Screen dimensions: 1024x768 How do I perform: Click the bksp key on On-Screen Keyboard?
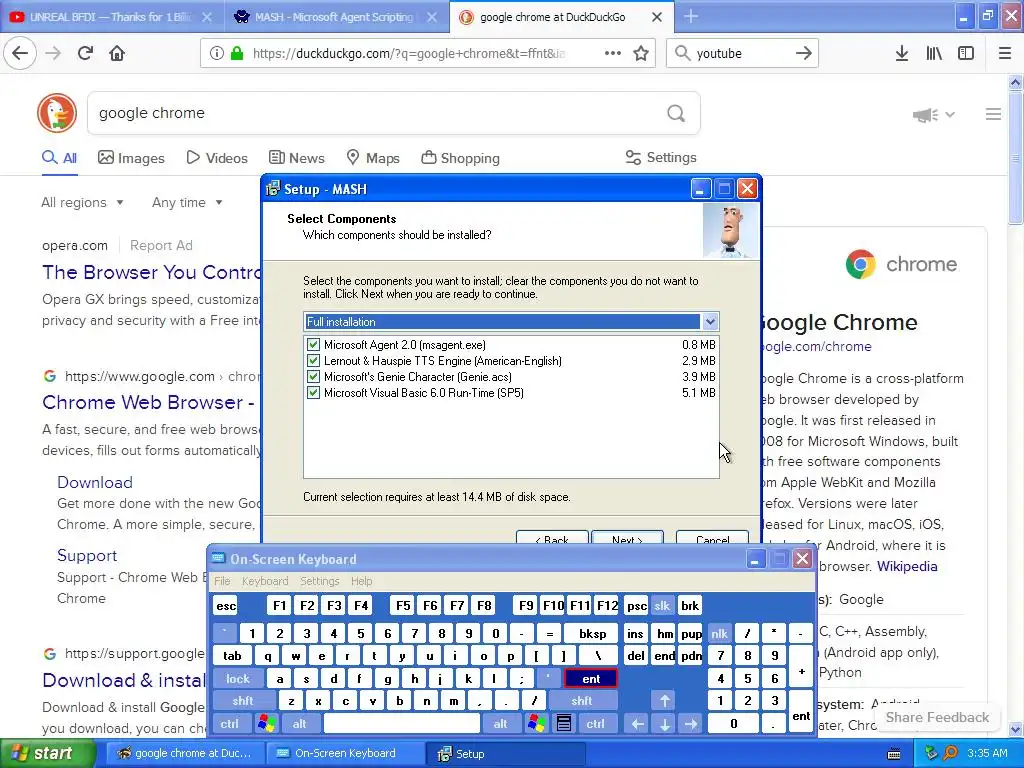click(x=592, y=633)
